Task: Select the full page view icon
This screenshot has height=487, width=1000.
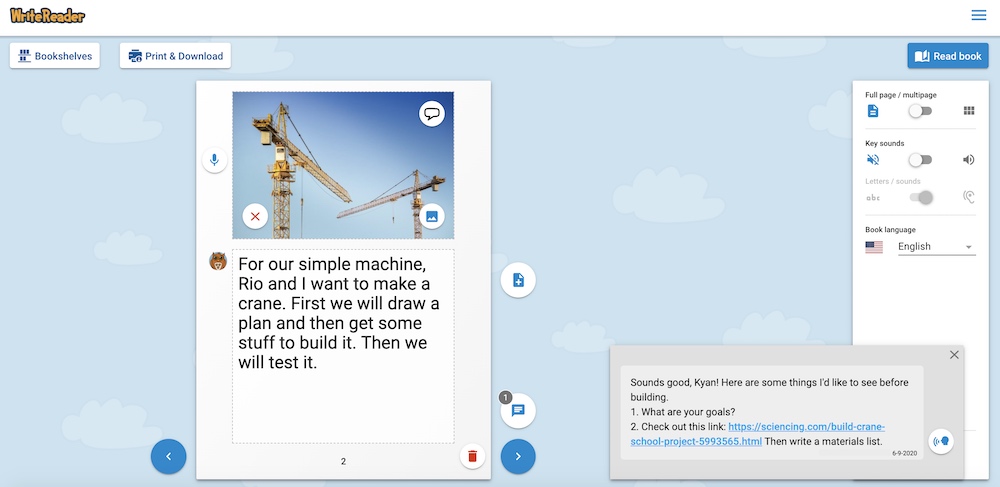Action: pyautogui.click(x=872, y=111)
